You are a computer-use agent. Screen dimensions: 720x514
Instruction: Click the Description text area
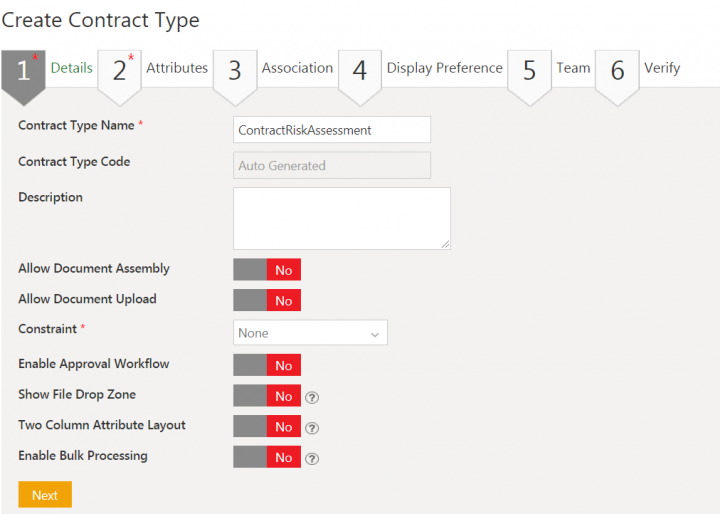[342, 218]
